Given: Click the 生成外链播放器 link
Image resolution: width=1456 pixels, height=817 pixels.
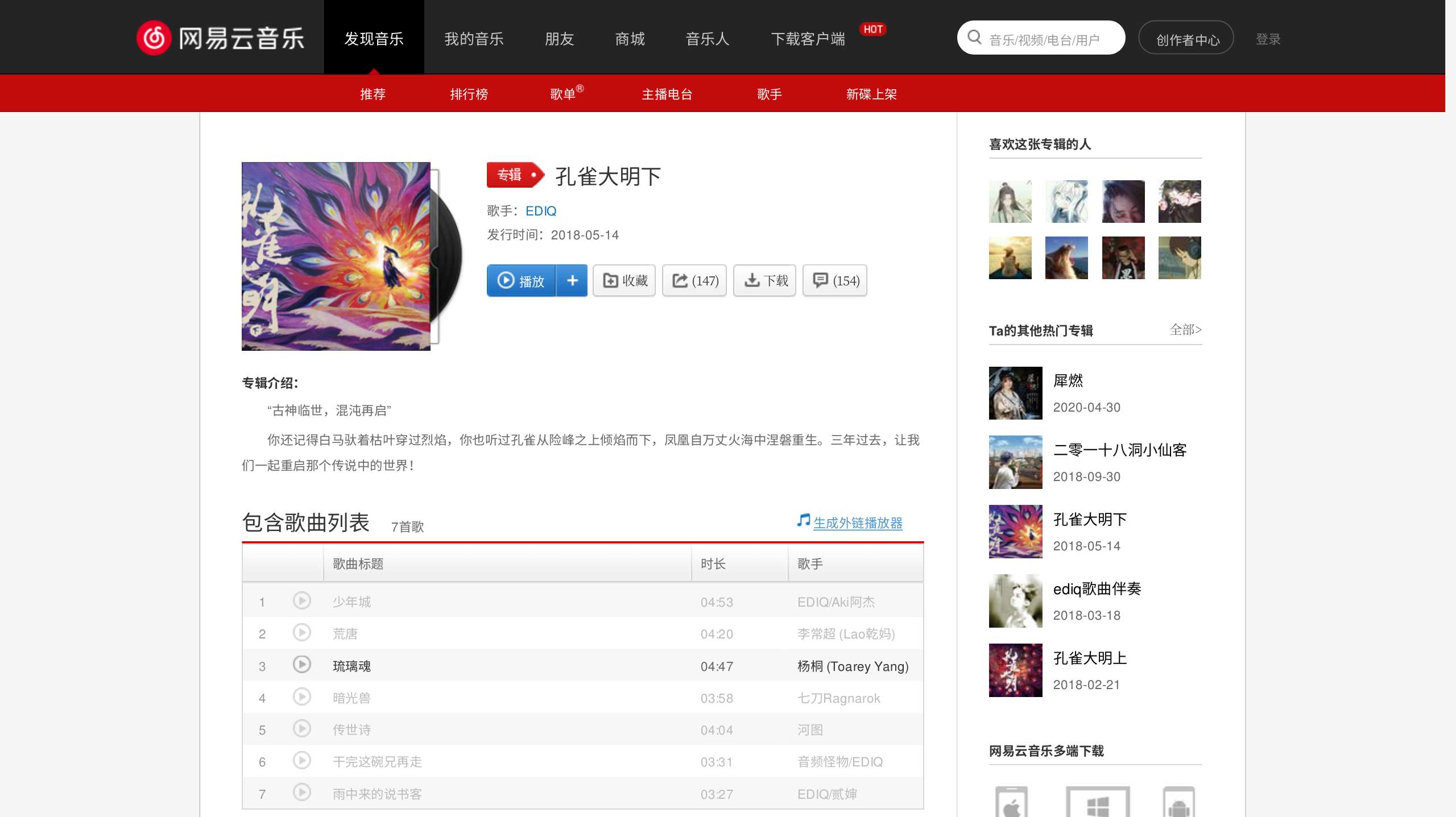Looking at the screenshot, I should point(857,522).
